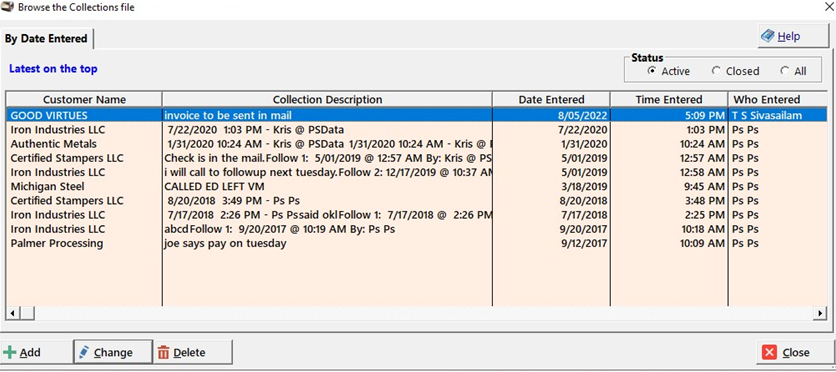The height and width of the screenshot is (372, 836).
Task: Select the Closed status radio button
Action: point(716,71)
